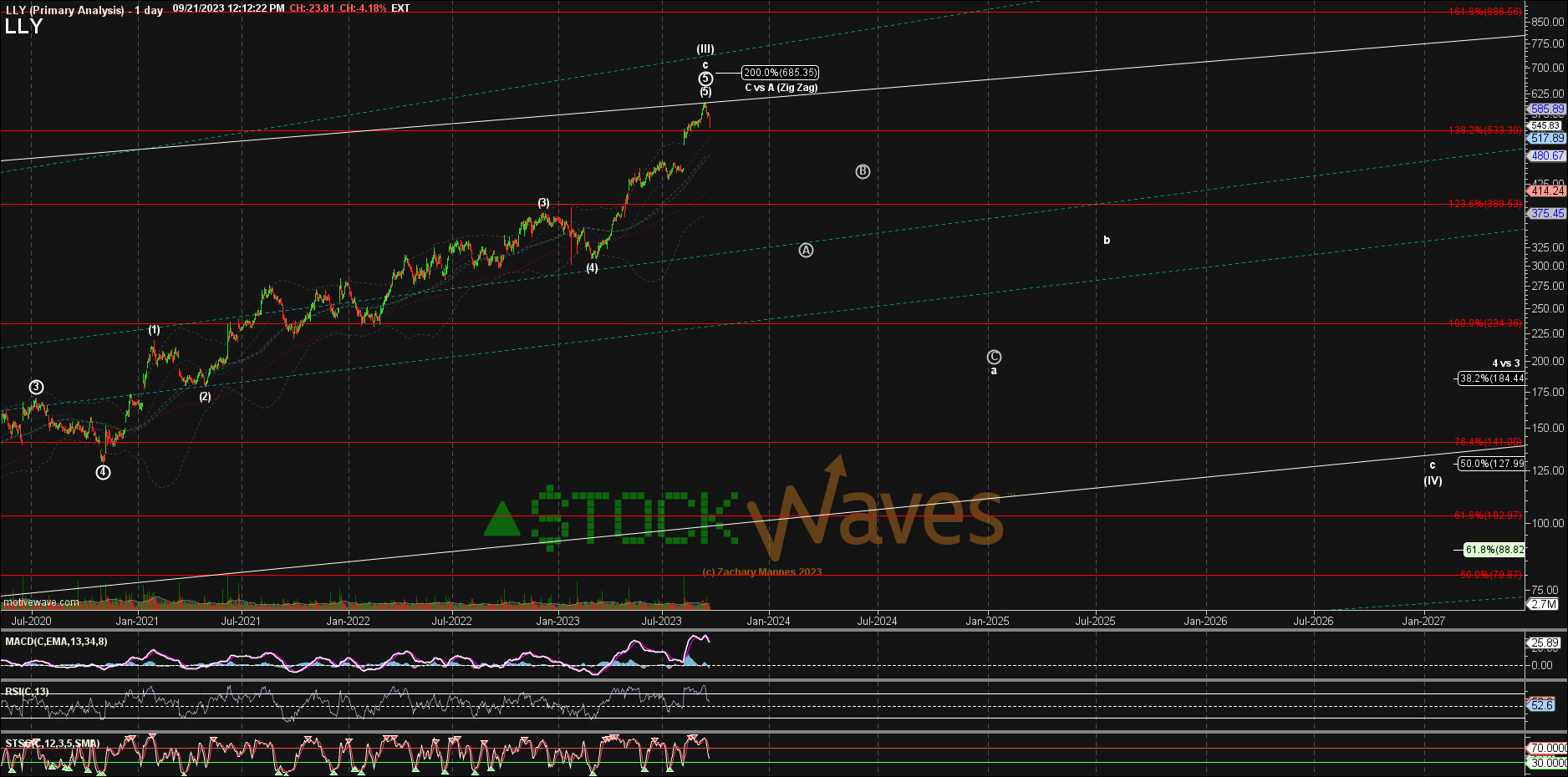The height and width of the screenshot is (777, 1568).
Task: Click the 'C vs A (Zig Zag)' annotation
Action: [781, 88]
